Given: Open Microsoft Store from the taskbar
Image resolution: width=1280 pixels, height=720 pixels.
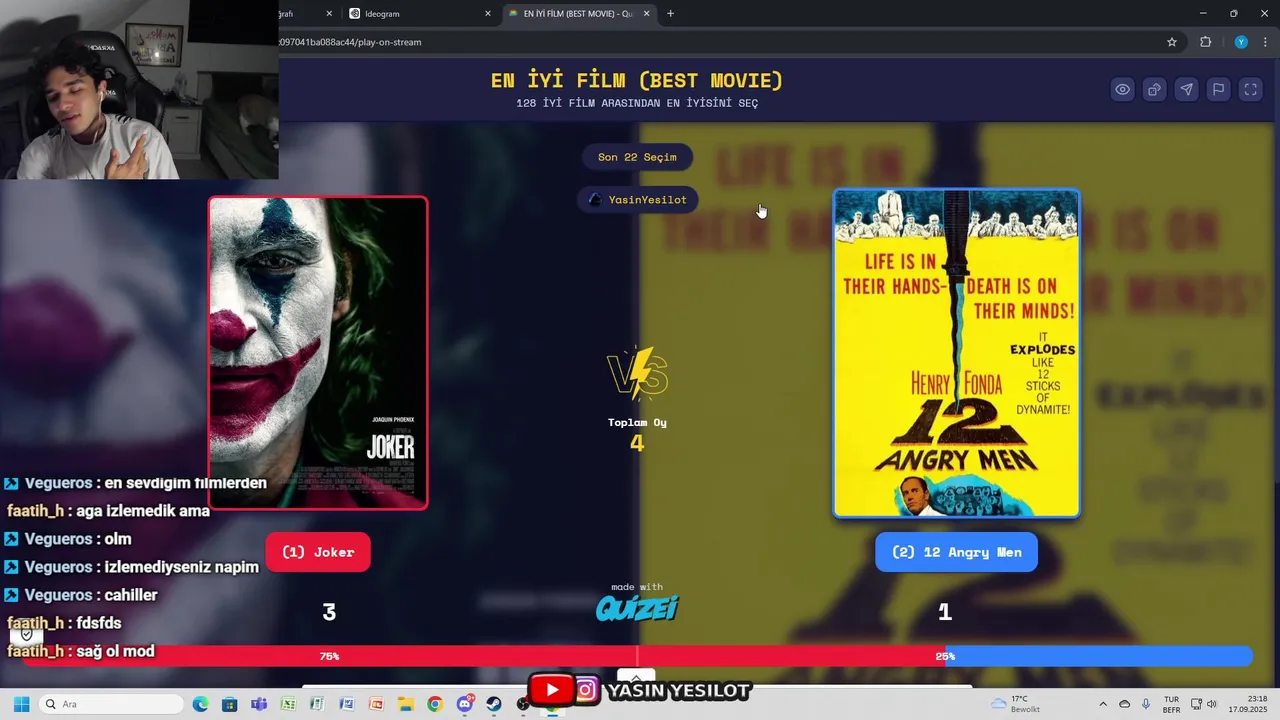Looking at the screenshot, I should pos(230,704).
